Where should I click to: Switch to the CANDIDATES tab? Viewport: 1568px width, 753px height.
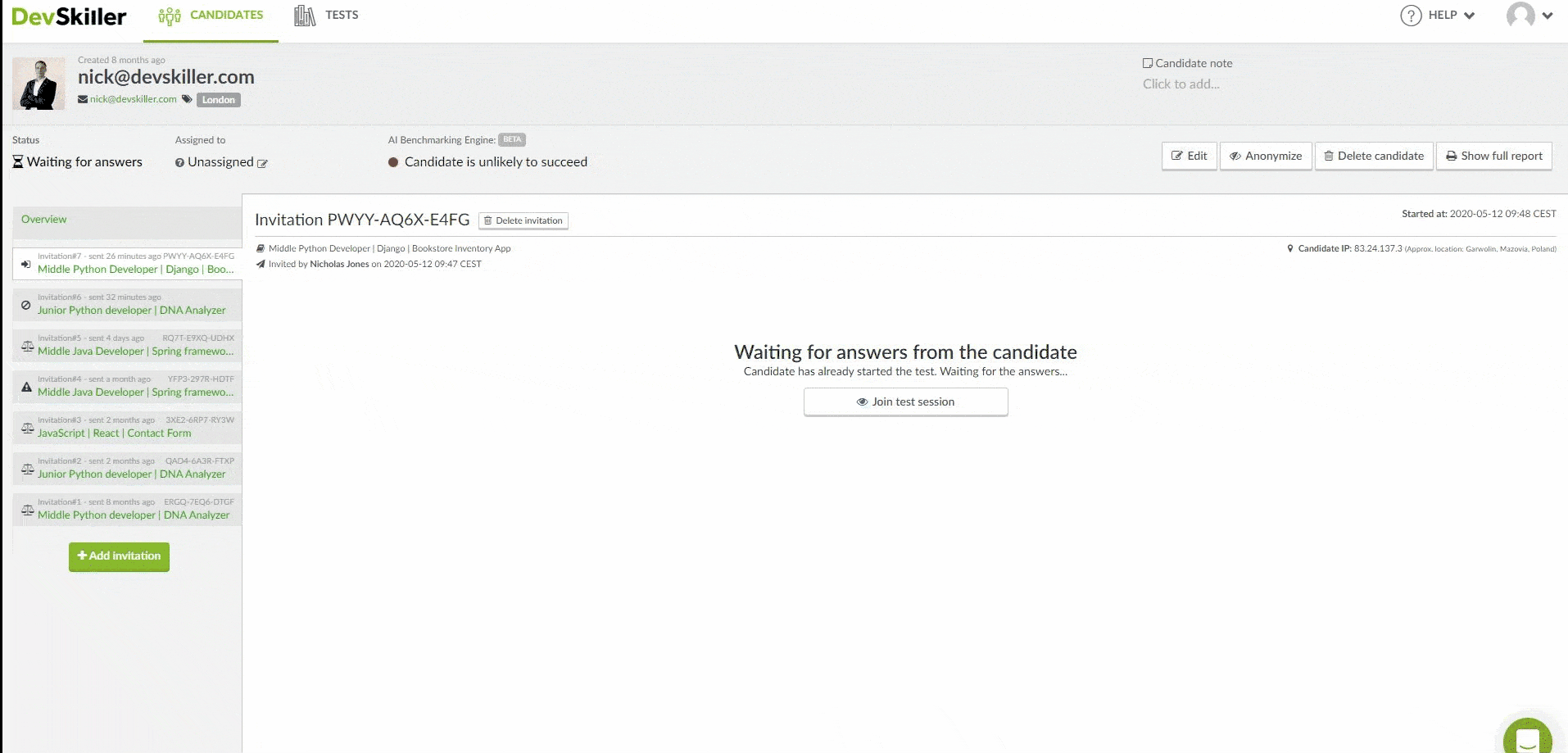pos(211,16)
